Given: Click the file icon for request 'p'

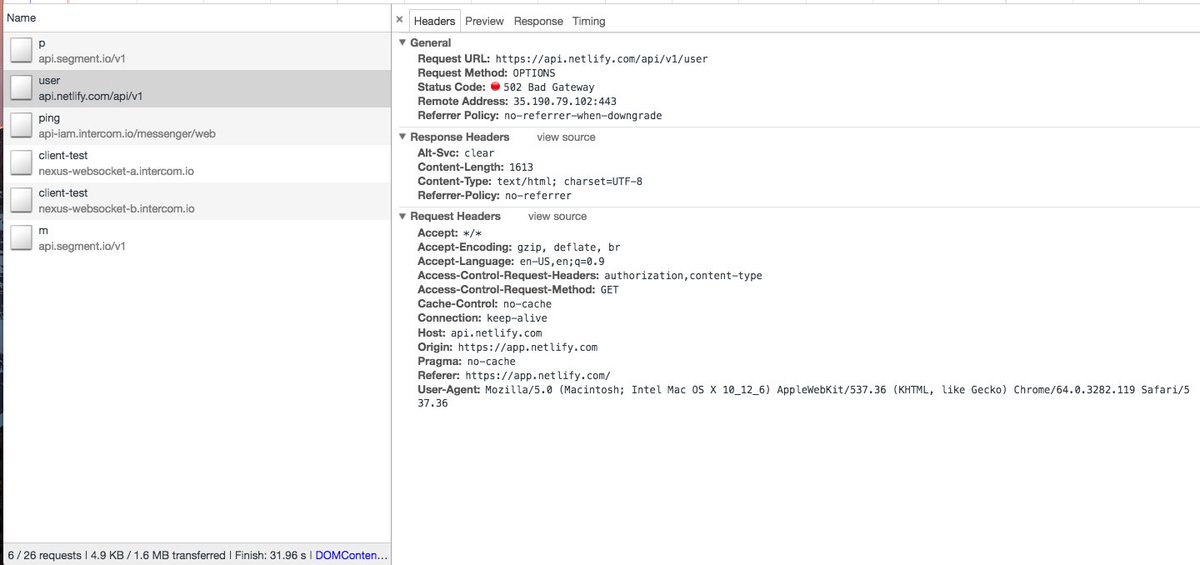Looking at the screenshot, I should [21, 51].
